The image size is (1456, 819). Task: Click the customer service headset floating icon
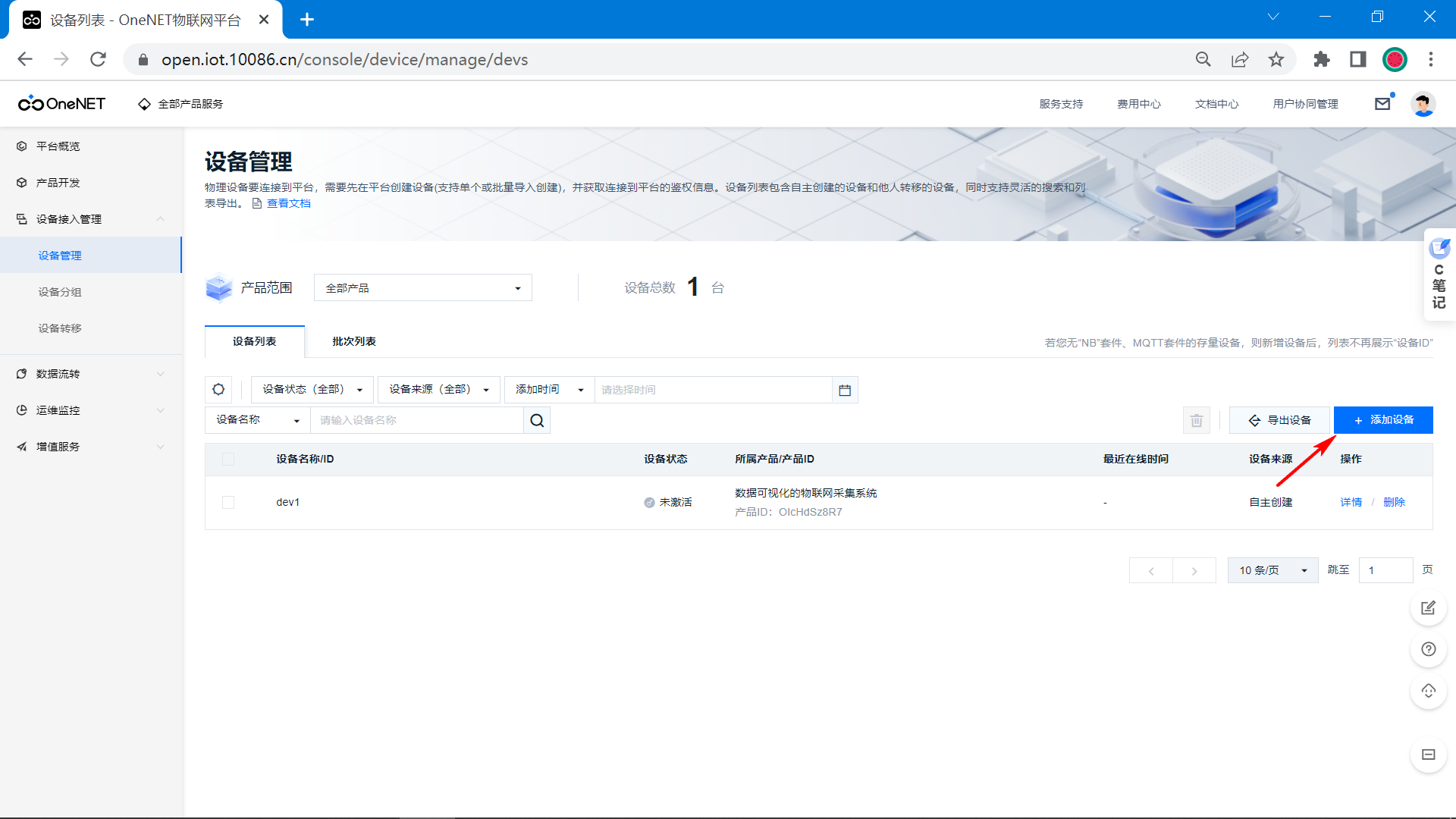[x=1429, y=691]
